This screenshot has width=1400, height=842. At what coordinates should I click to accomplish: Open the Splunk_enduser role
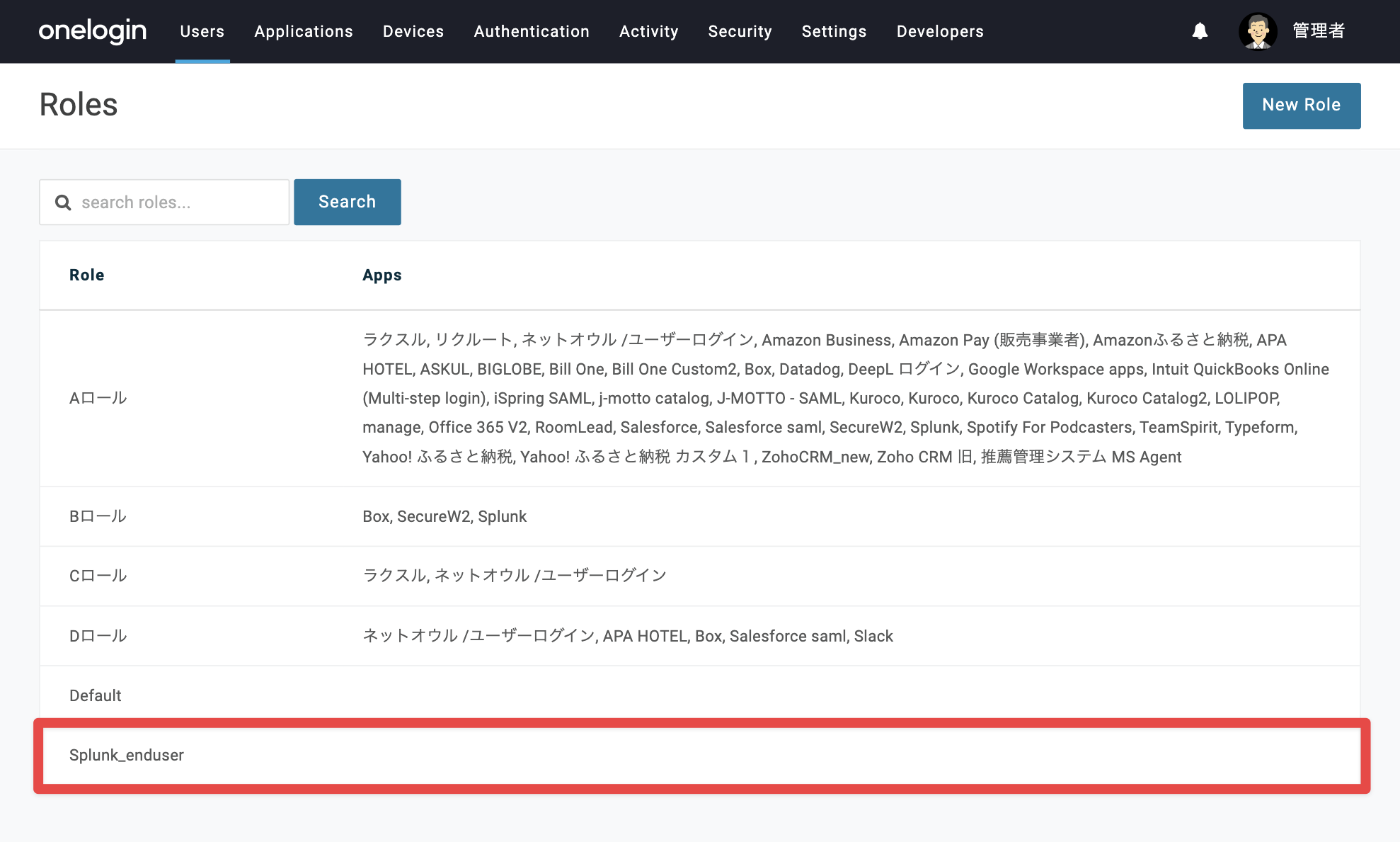(127, 755)
